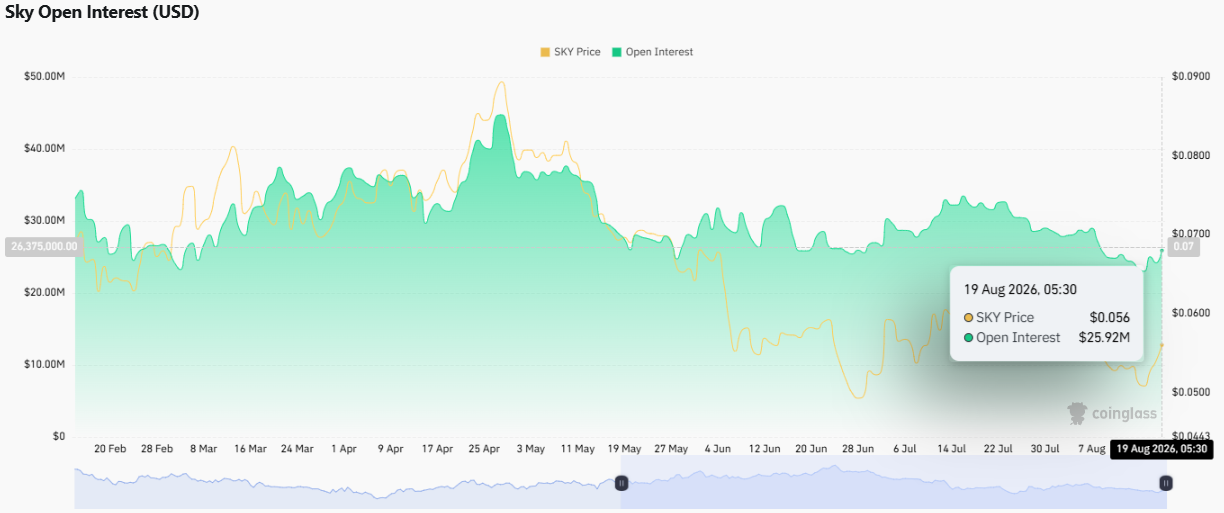1224x513 pixels.
Task: Toggle the SKY Price legend series
Action: click(570, 52)
